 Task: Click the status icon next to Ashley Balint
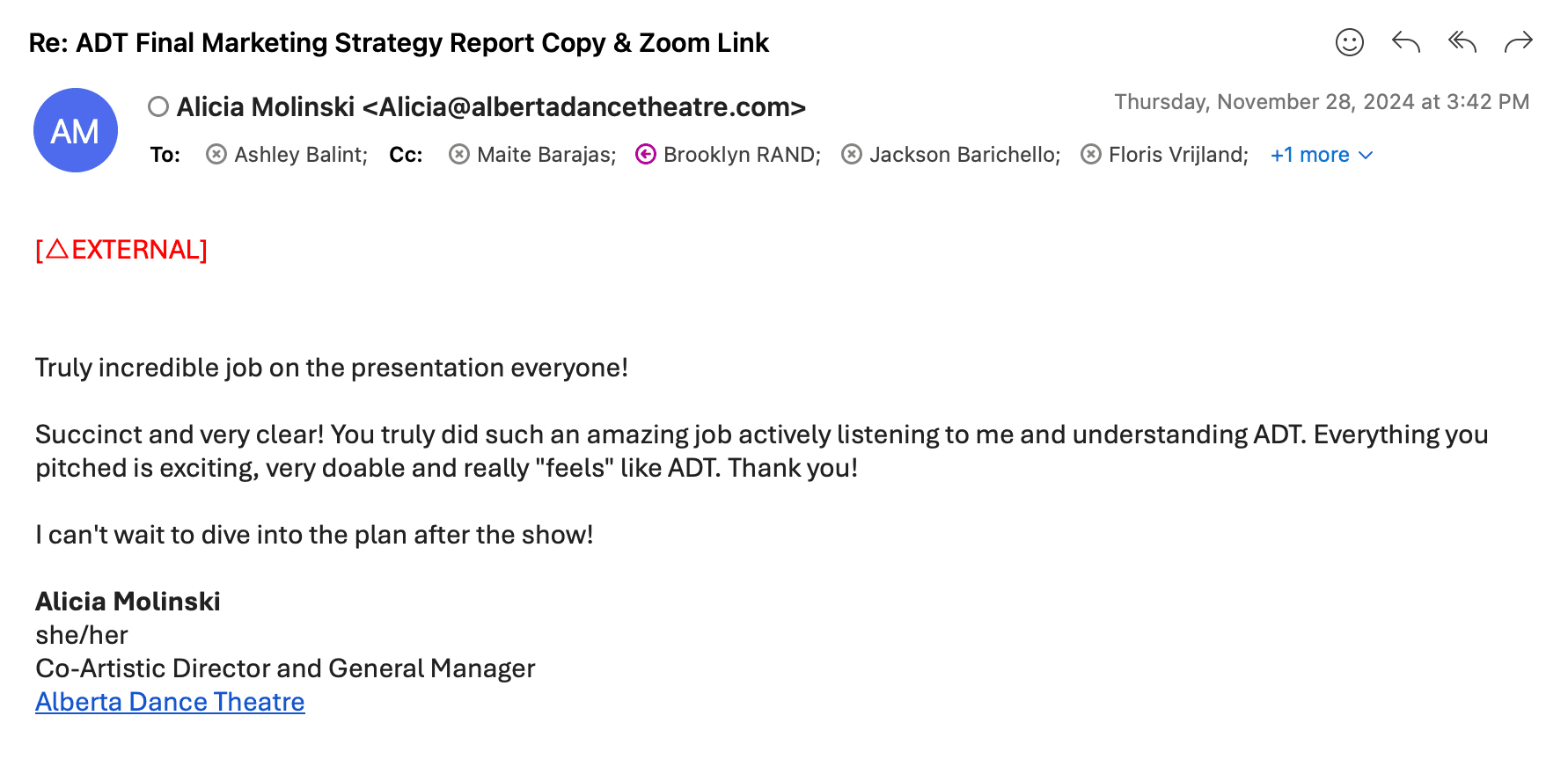(216, 155)
